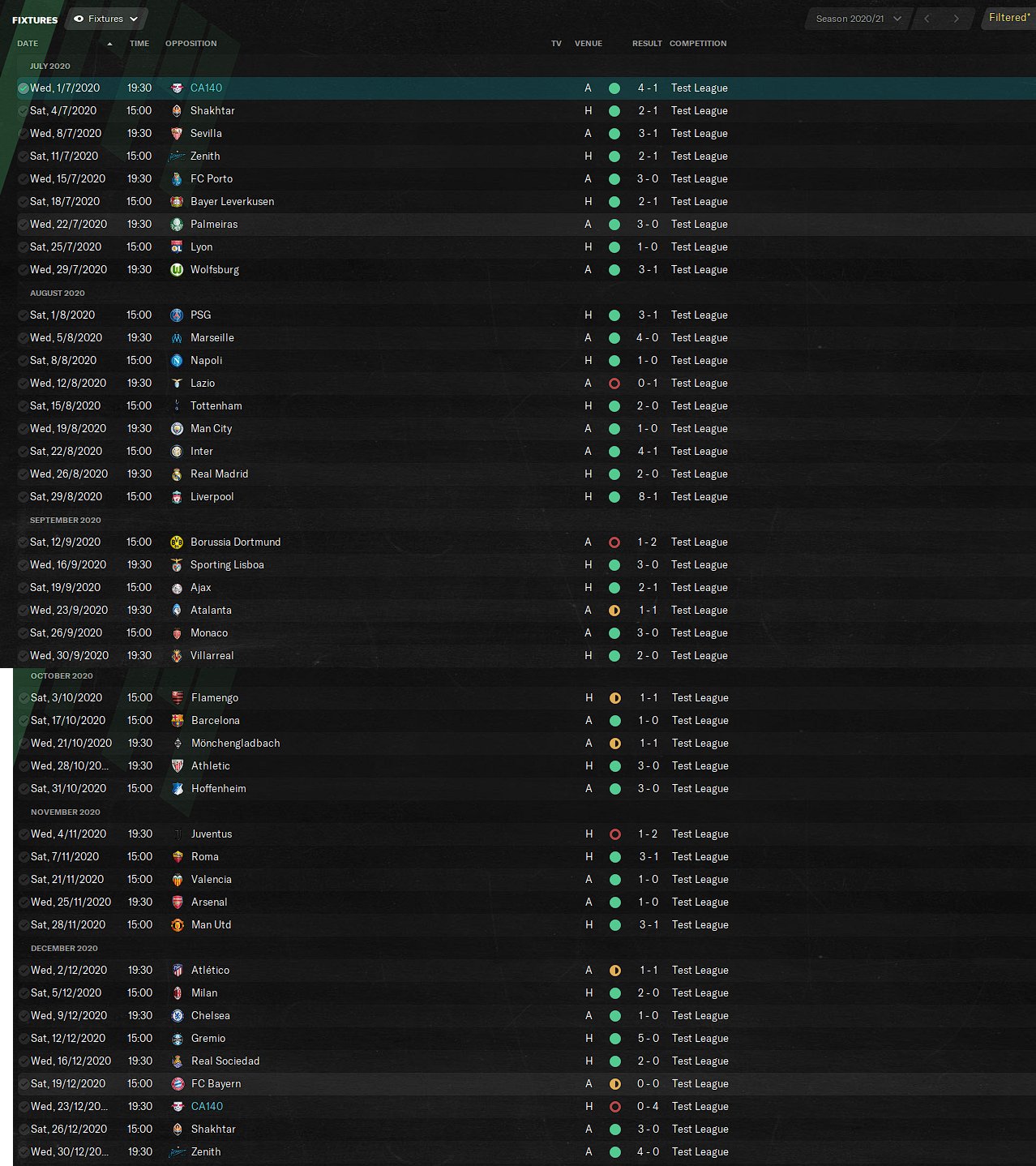Click the Arsenal club badge
The height and width of the screenshot is (1166, 1036).
tap(178, 902)
